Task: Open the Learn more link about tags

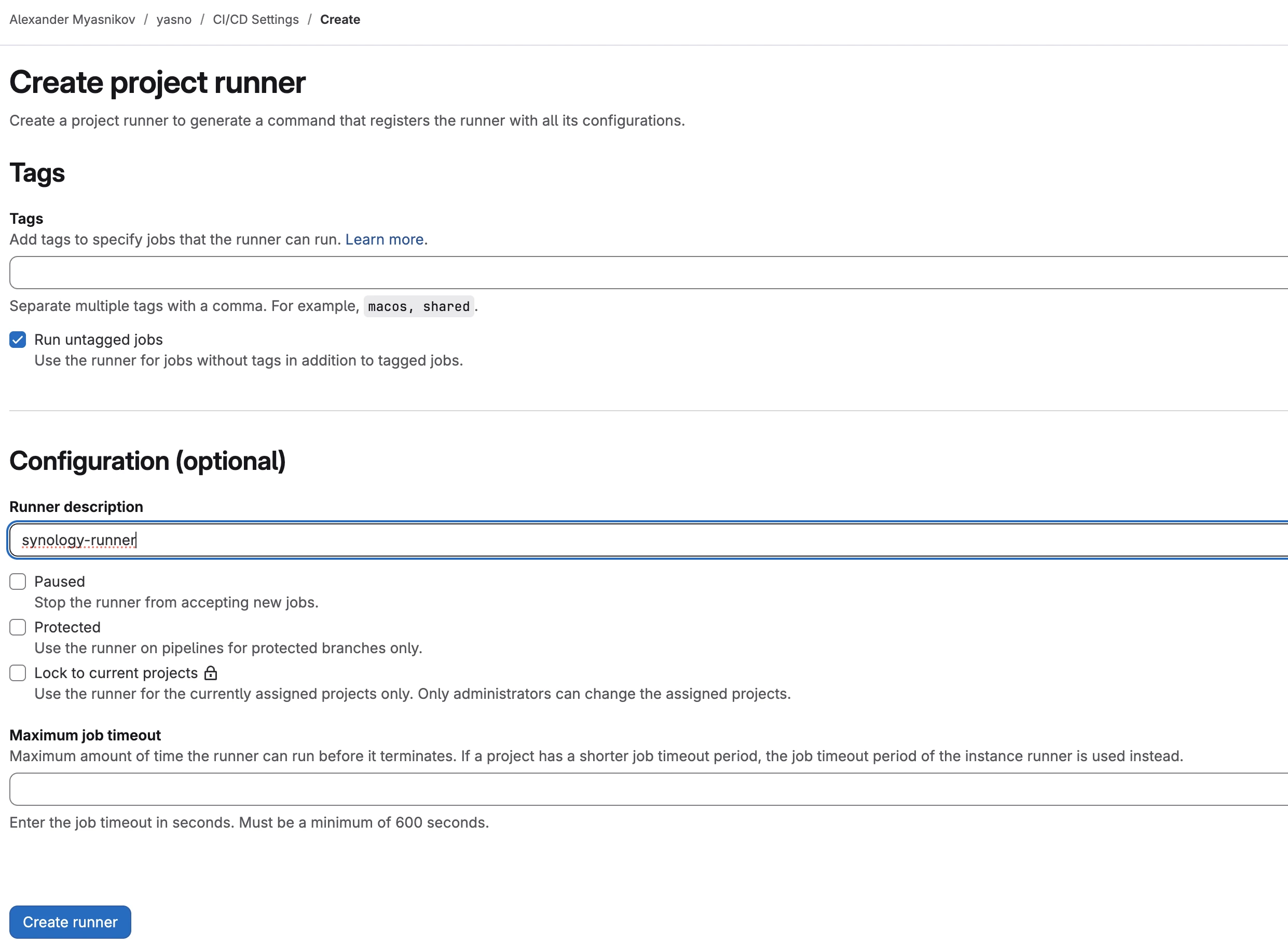Action: (384, 239)
